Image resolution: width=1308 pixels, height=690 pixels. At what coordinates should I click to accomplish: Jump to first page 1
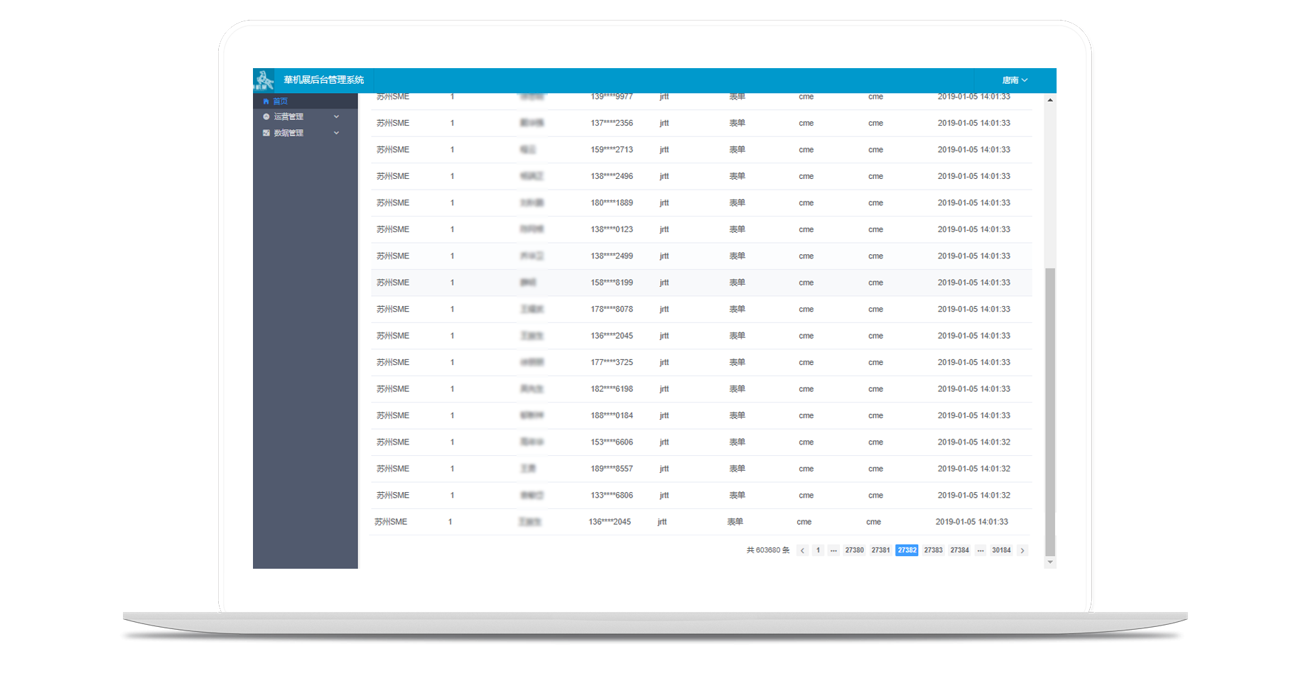pos(817,550)
